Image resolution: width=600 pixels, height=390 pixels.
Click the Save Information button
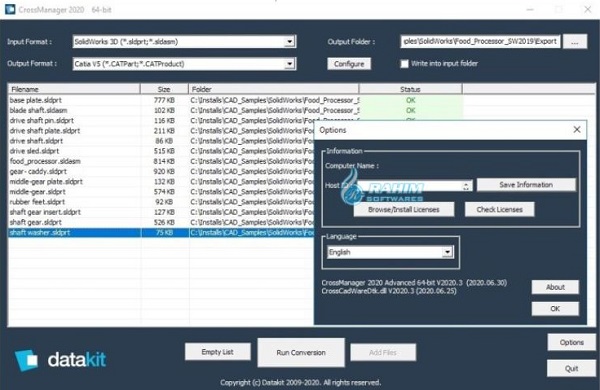click(x=526, y=185)
